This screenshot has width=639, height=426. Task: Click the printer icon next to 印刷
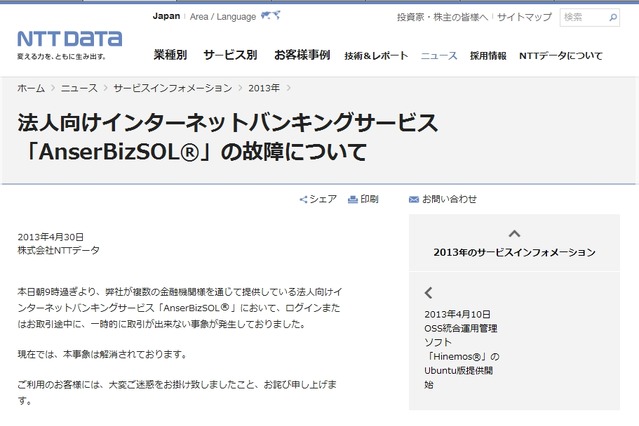(x=353, y=199)
